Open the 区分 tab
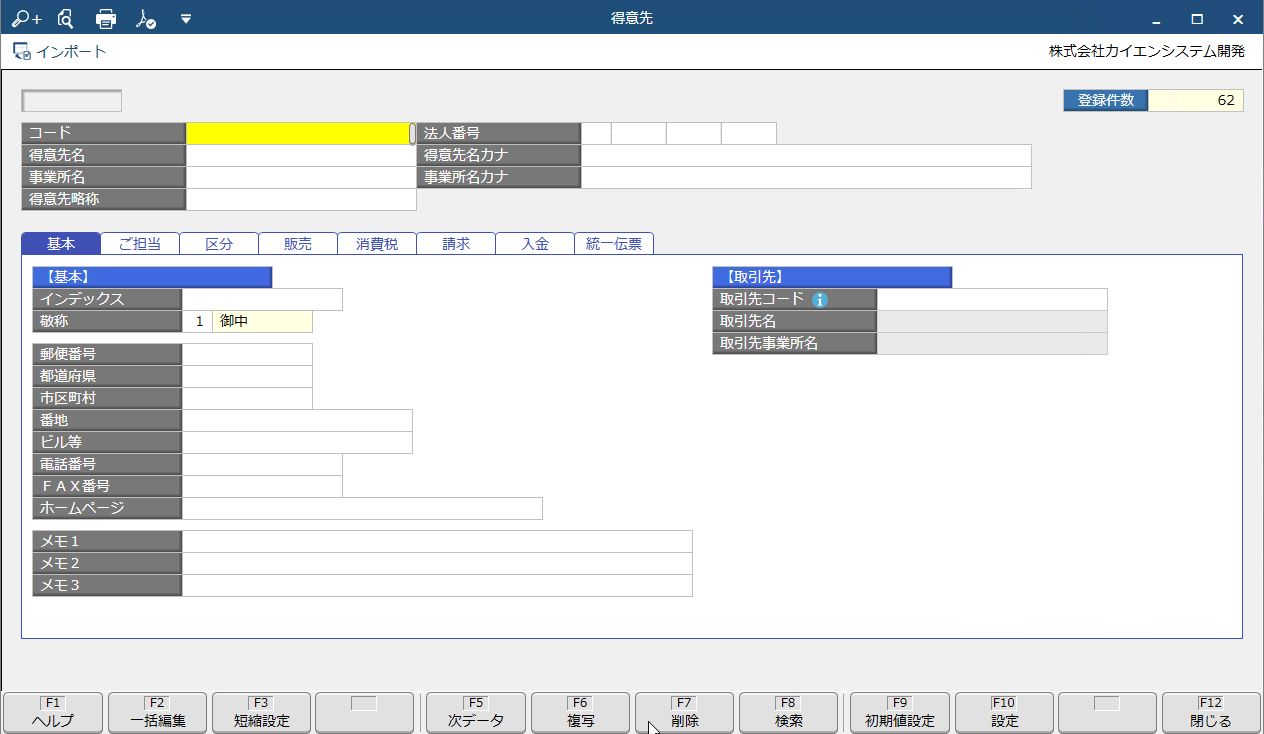1264x734 pixels. coord(219,243)
